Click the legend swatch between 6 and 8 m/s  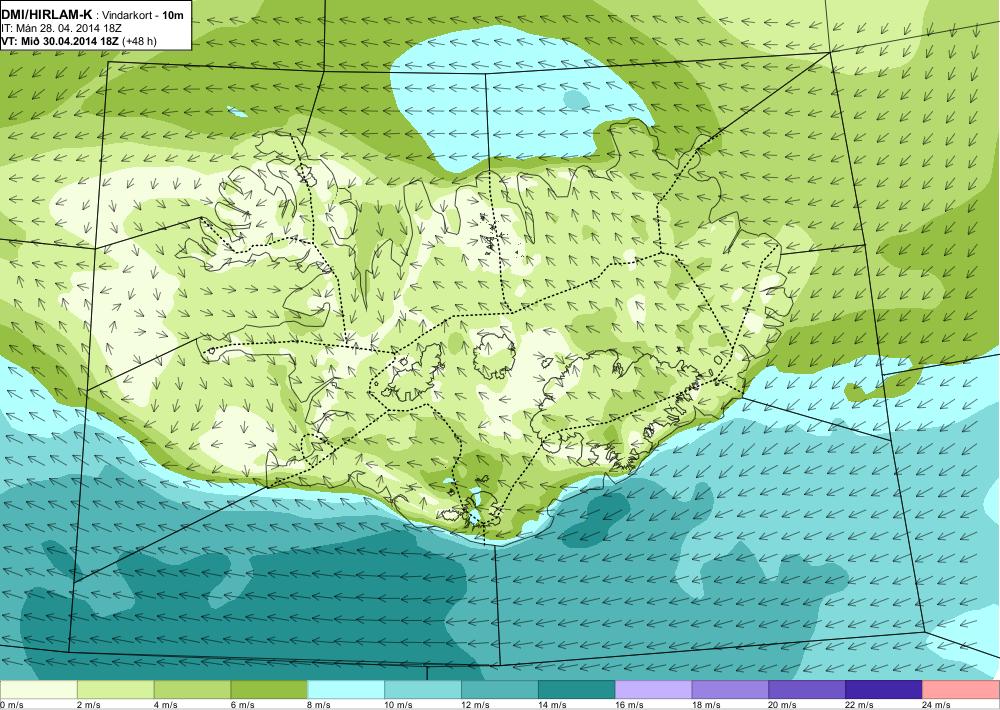click(269, 690)
